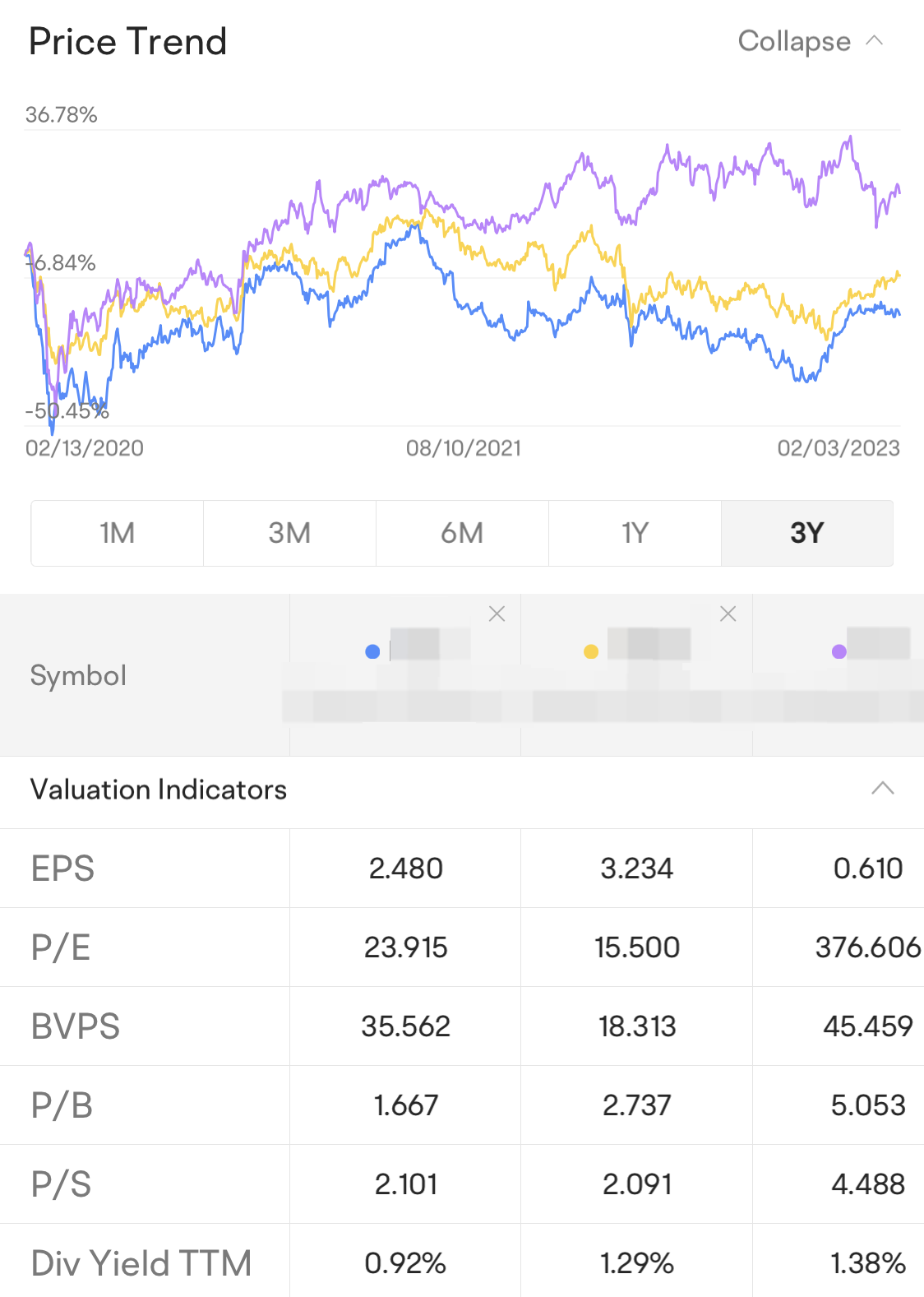
Task: Switch chart range to 6M
Action: pyautogui.click(x=462, y=533)
